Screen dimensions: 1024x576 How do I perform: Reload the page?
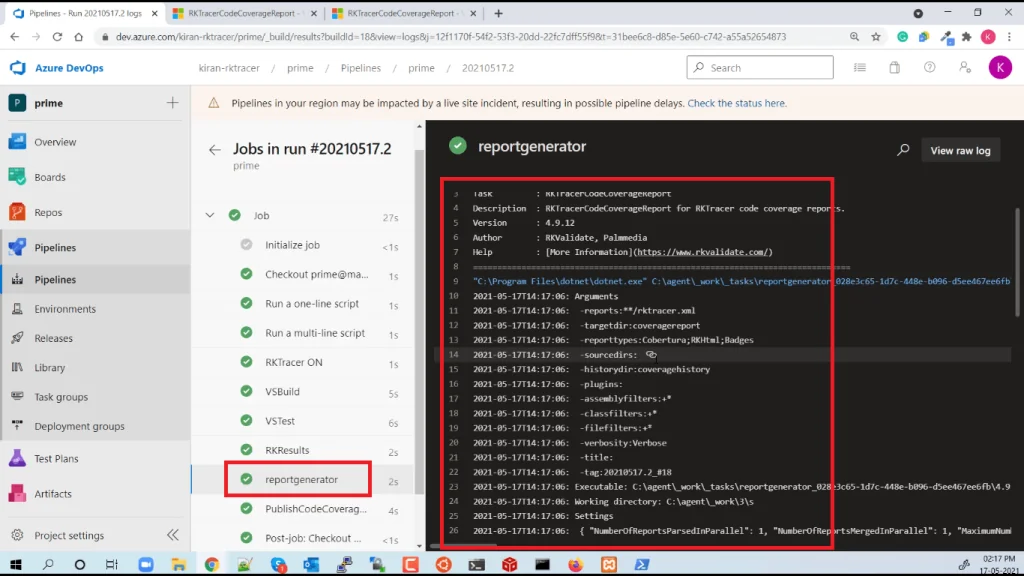click(x=57, y=37)
